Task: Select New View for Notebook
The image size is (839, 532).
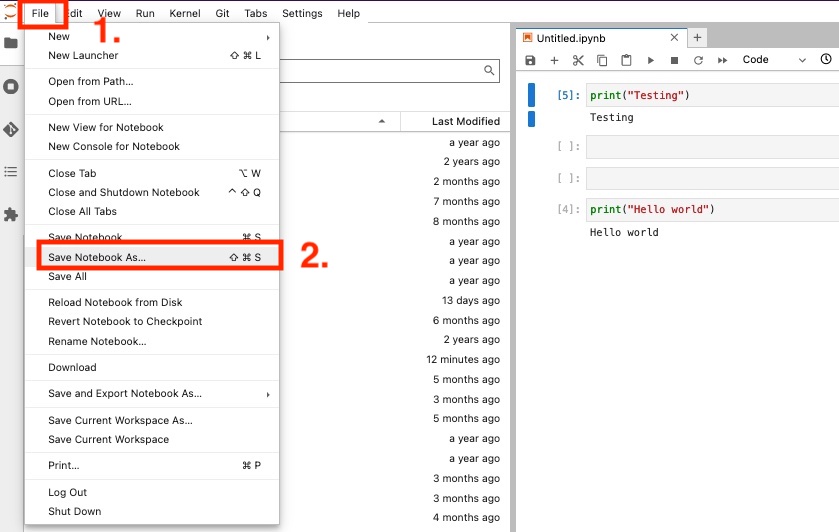Action: click(x=152, y=127)
